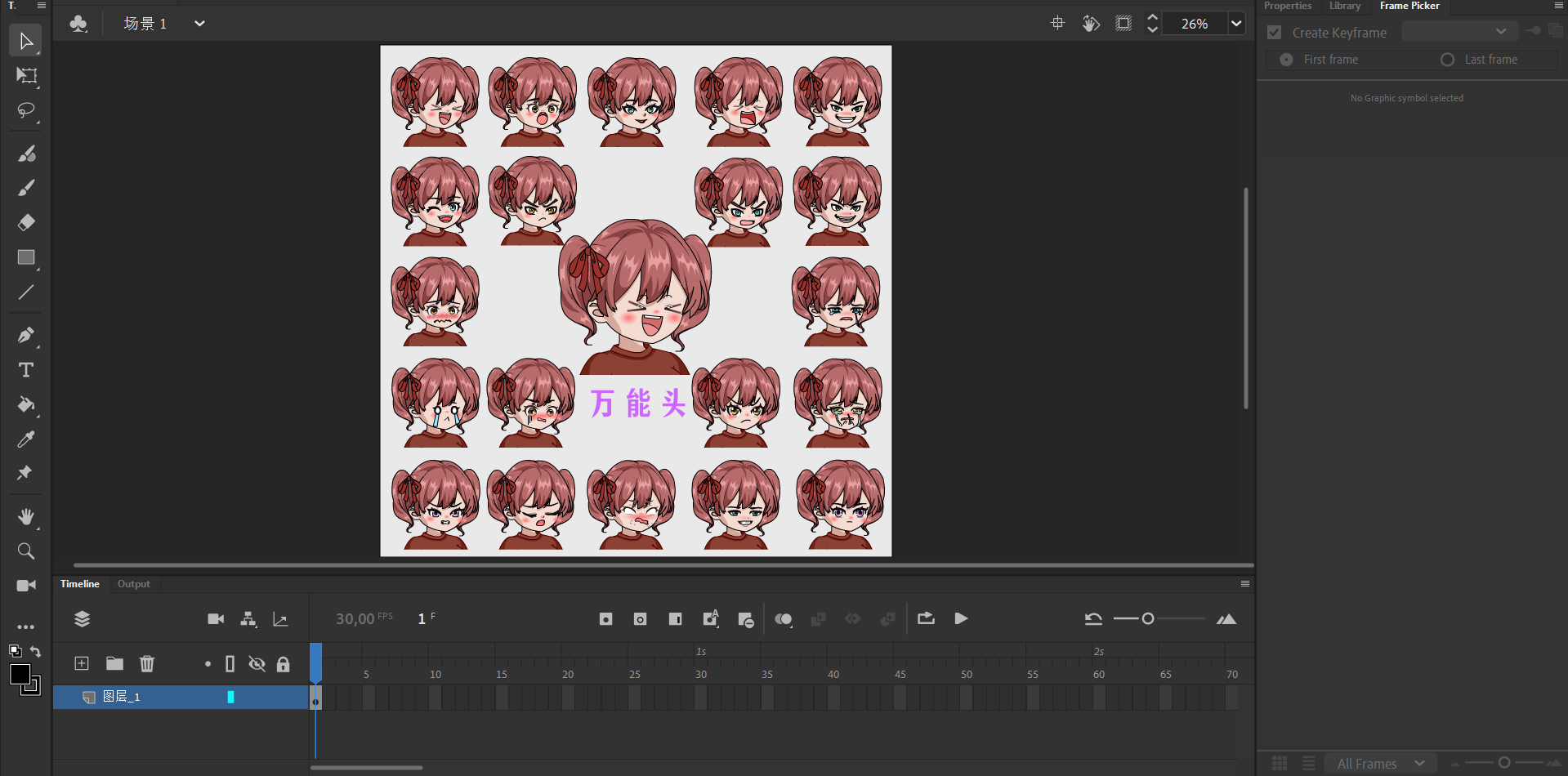Select the Free Transform tool
The width and height of the screenshot is (1568, 776).
pos(26,76)
